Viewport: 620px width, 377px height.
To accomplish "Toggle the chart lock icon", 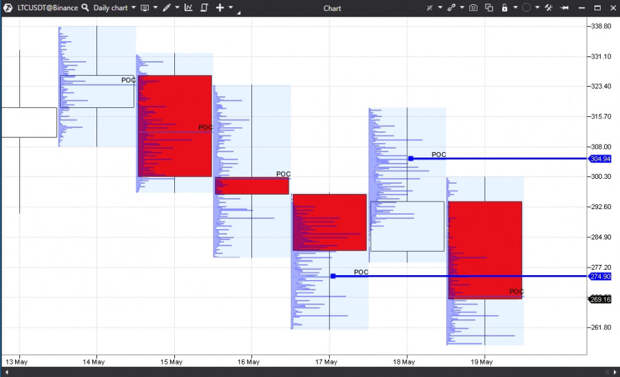I will (x=505, y=8).
